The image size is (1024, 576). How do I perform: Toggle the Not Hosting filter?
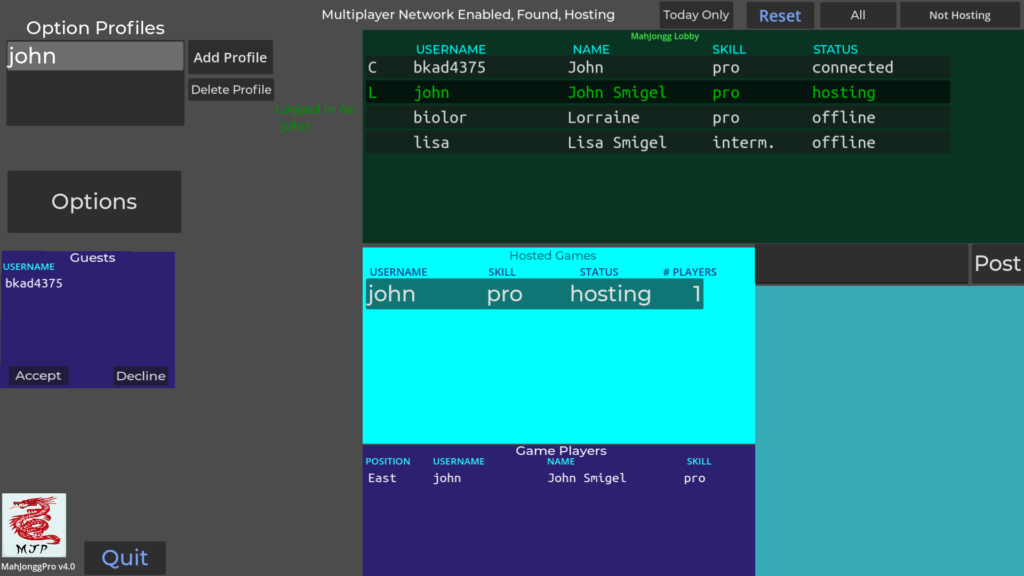[959, 15]
